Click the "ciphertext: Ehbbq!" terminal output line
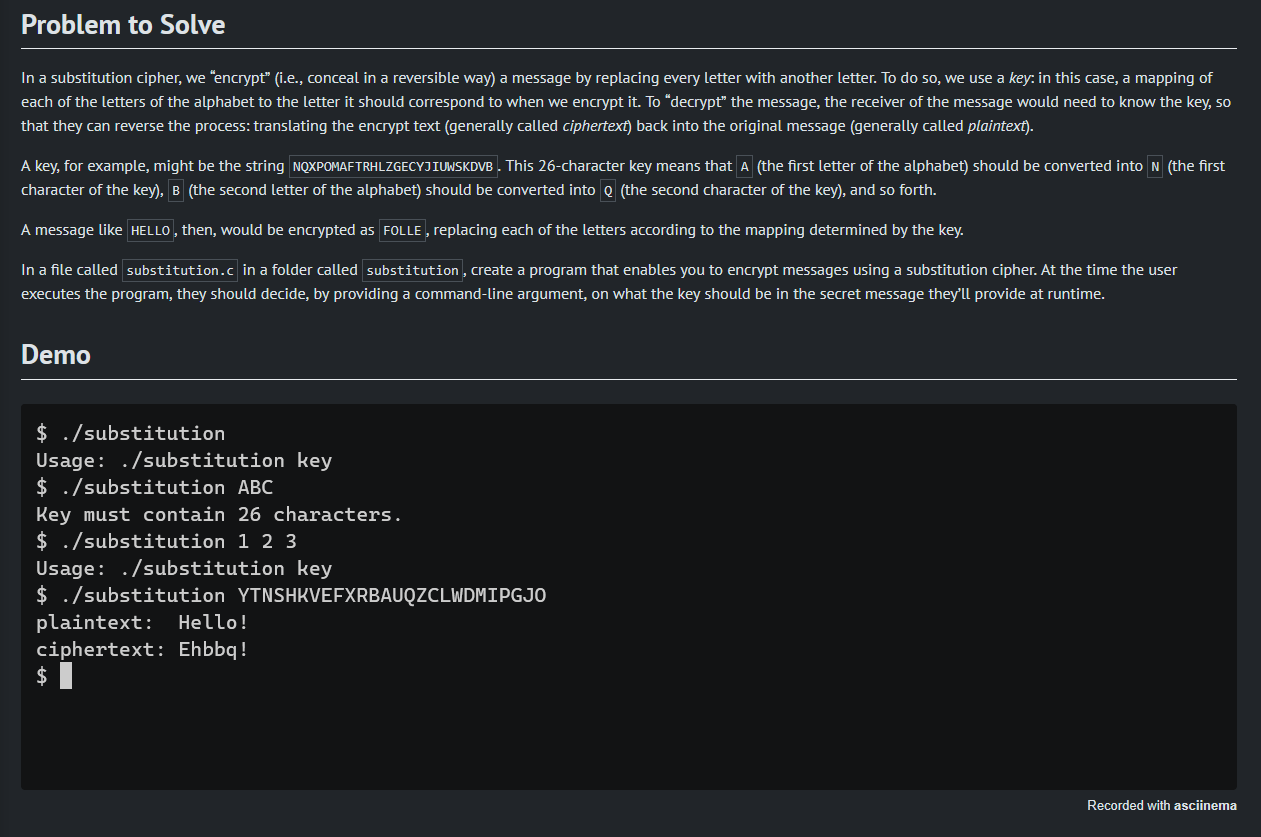This screenshot has width=1261, height=837. [142, 650]
